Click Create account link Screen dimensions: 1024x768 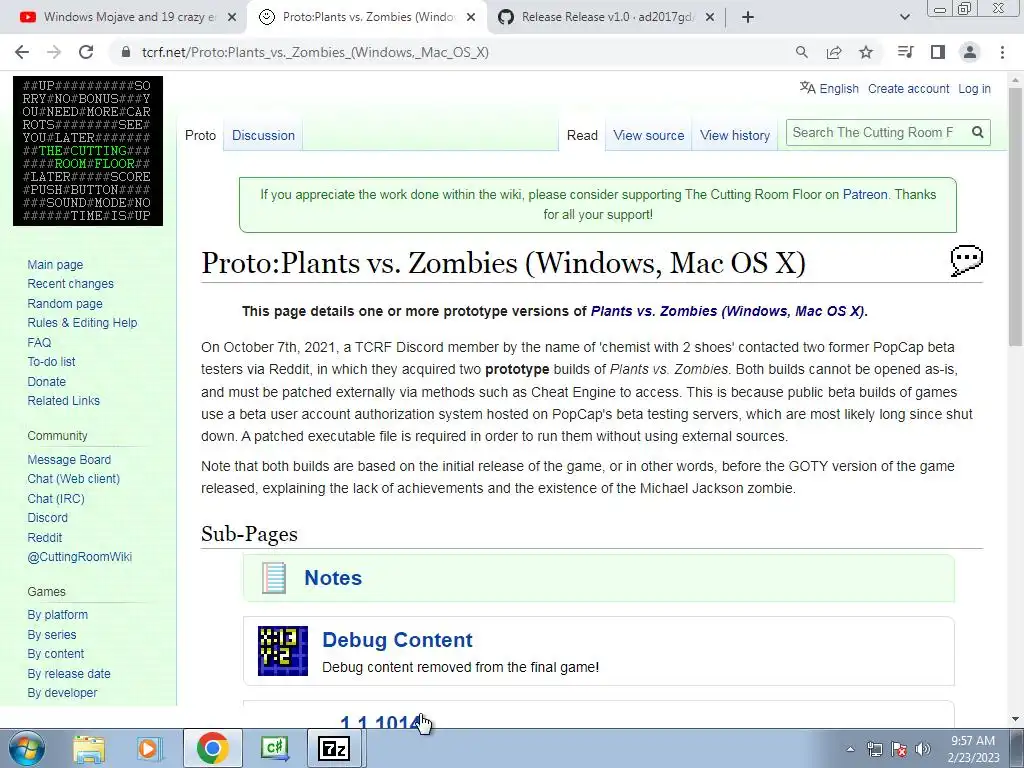click(x=908, y=89)
